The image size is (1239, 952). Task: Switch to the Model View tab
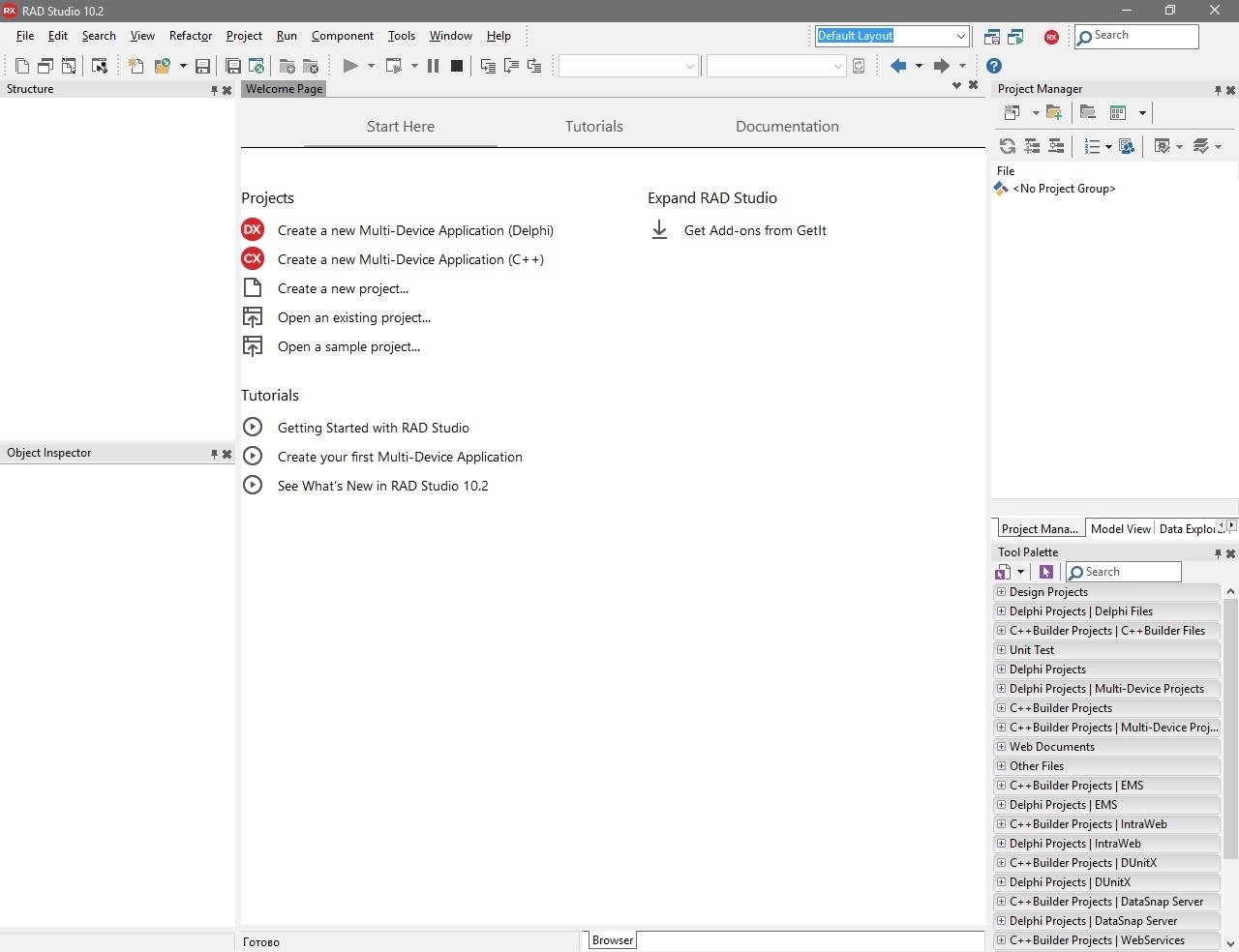[1120, 528]
